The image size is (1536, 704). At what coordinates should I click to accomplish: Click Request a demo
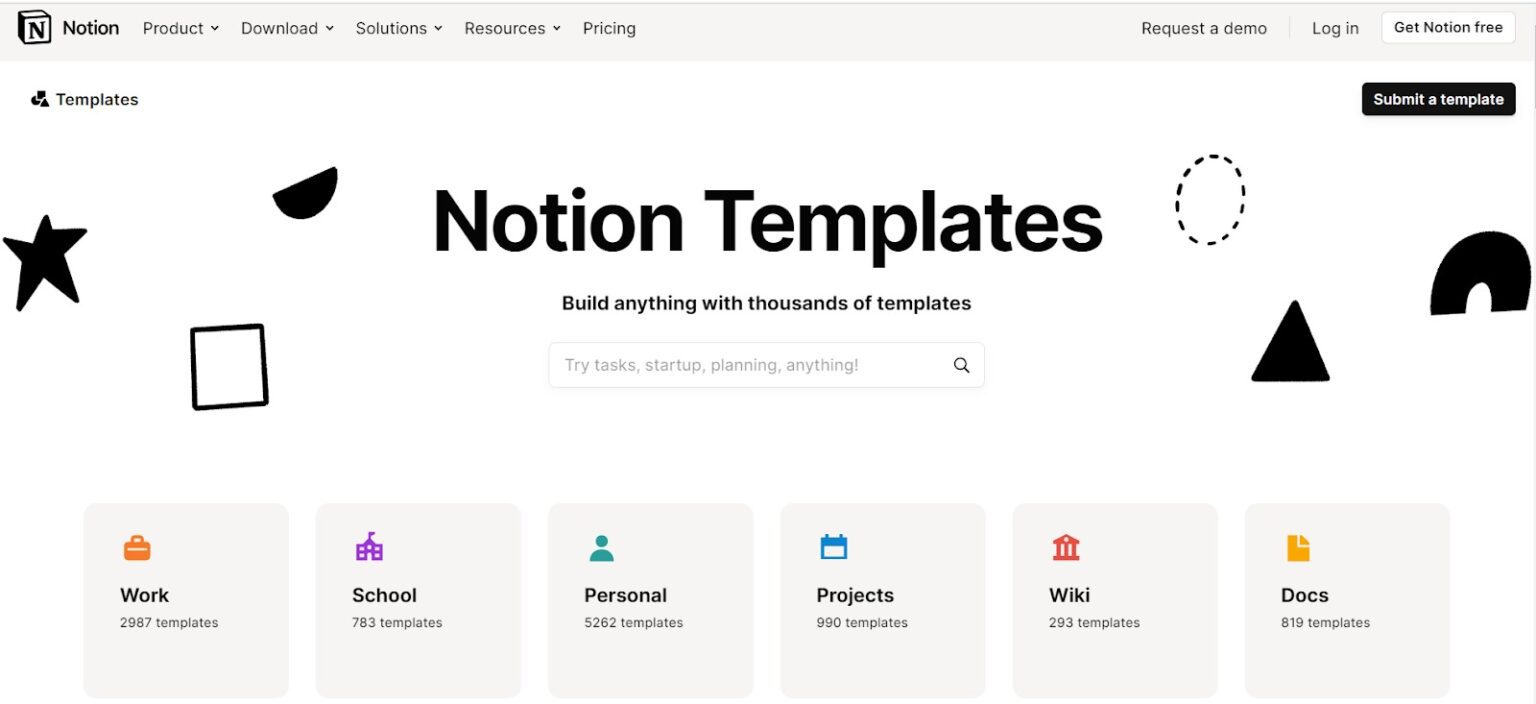1204,28
